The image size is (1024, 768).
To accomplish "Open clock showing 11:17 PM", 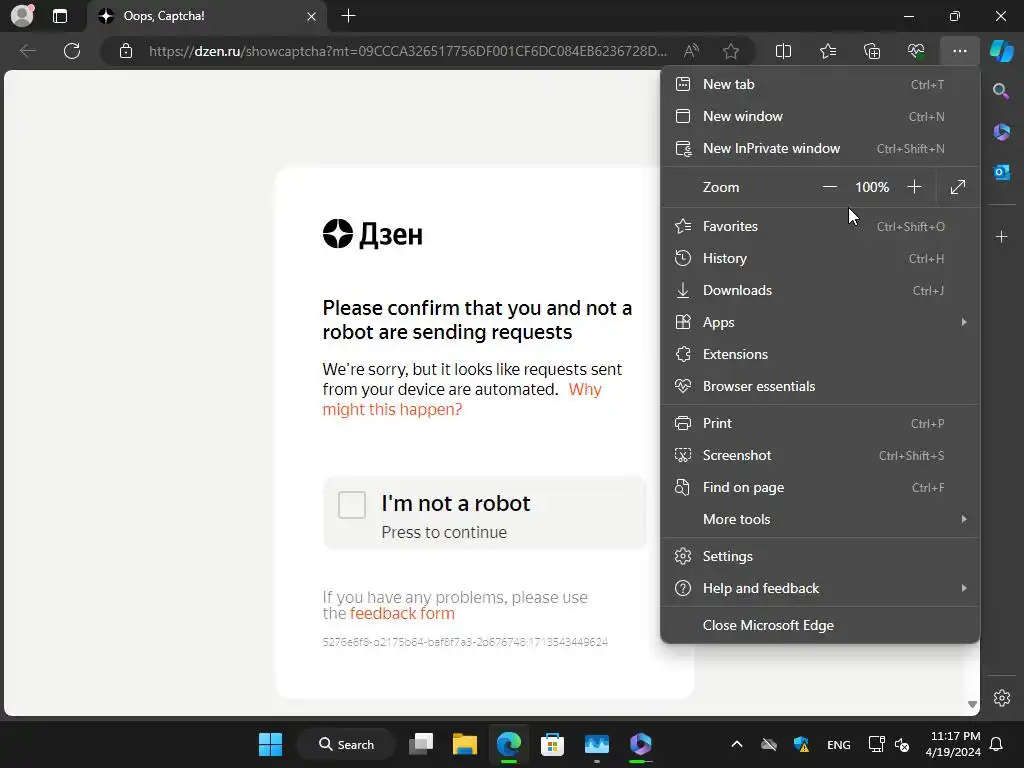I will coord(953,744).
